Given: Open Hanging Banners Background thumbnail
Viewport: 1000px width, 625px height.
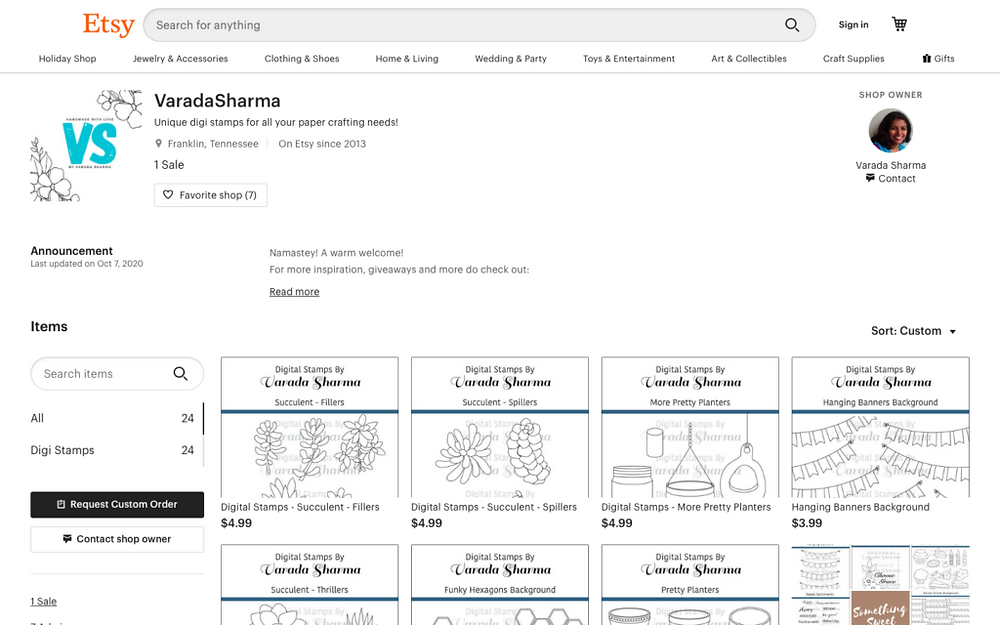Looking at the screenshot, I should (880, 427).
